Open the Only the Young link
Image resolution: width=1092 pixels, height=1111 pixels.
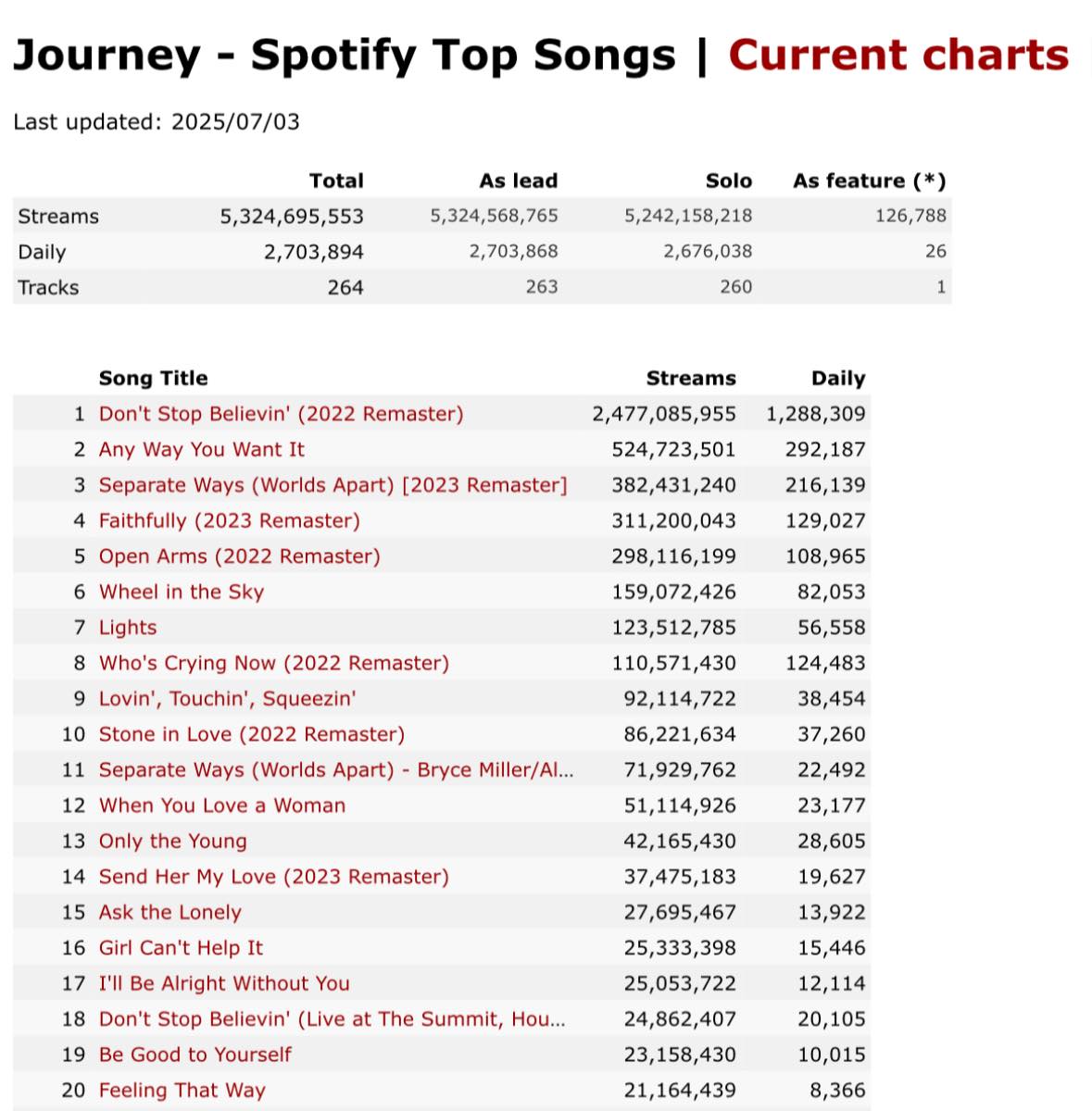click(173, 842)
